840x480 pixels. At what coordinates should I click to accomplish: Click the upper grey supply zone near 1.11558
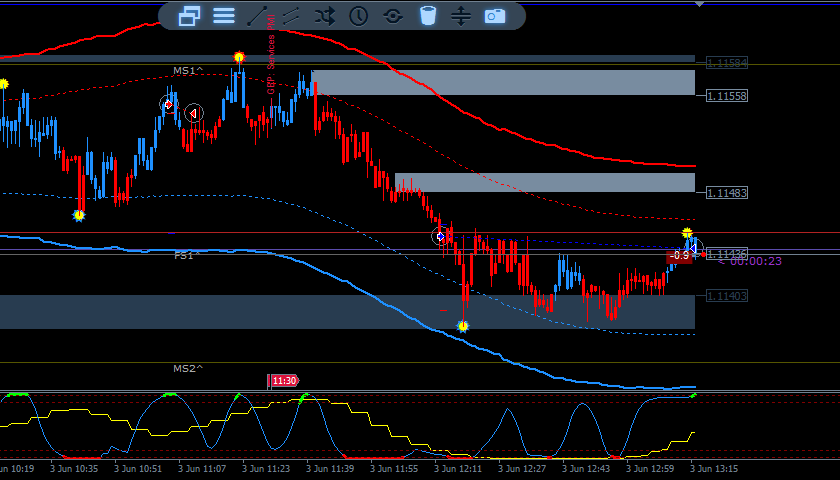tap(503, 82)
